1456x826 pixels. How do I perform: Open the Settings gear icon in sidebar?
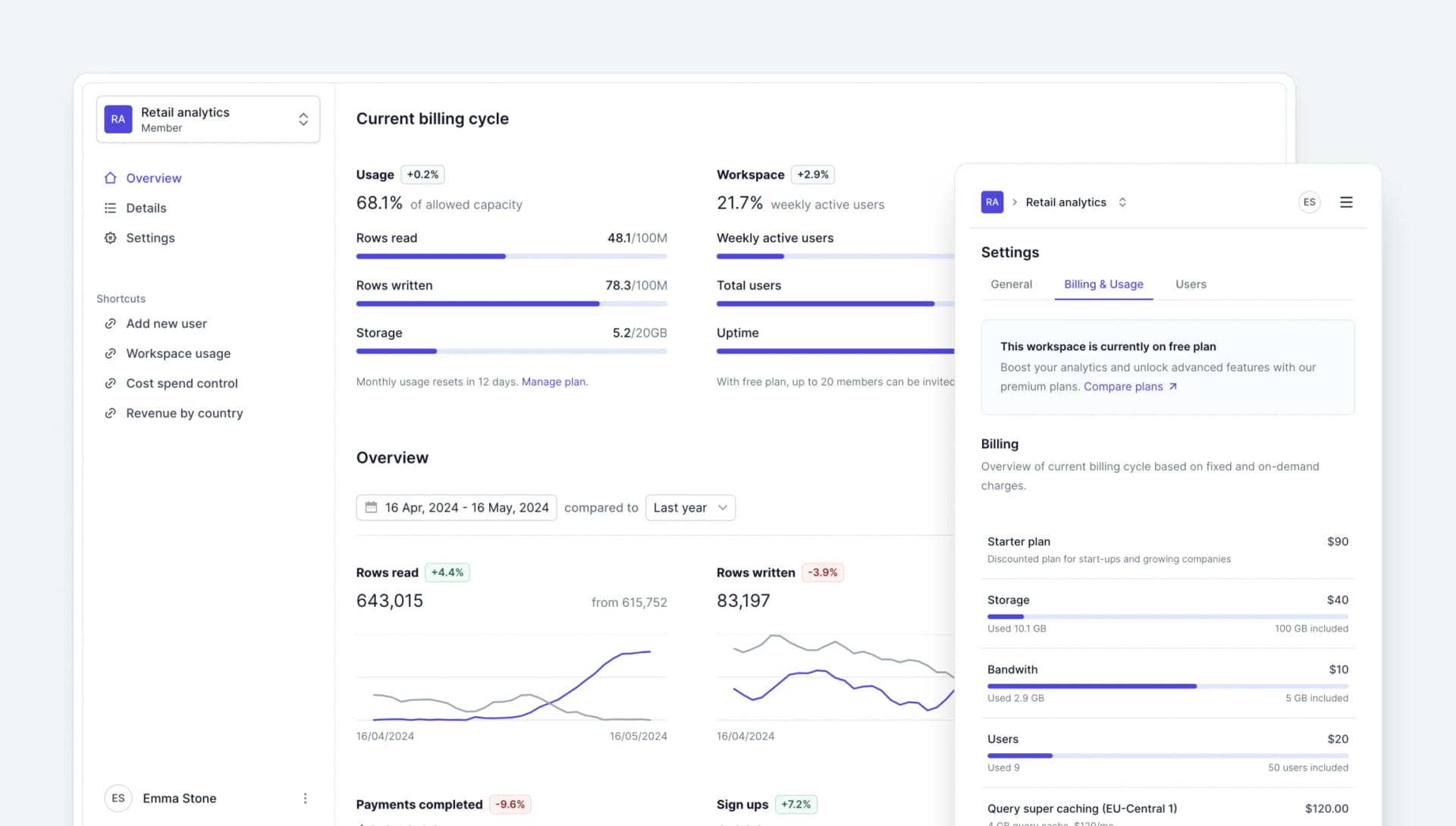tap(111, 237)
